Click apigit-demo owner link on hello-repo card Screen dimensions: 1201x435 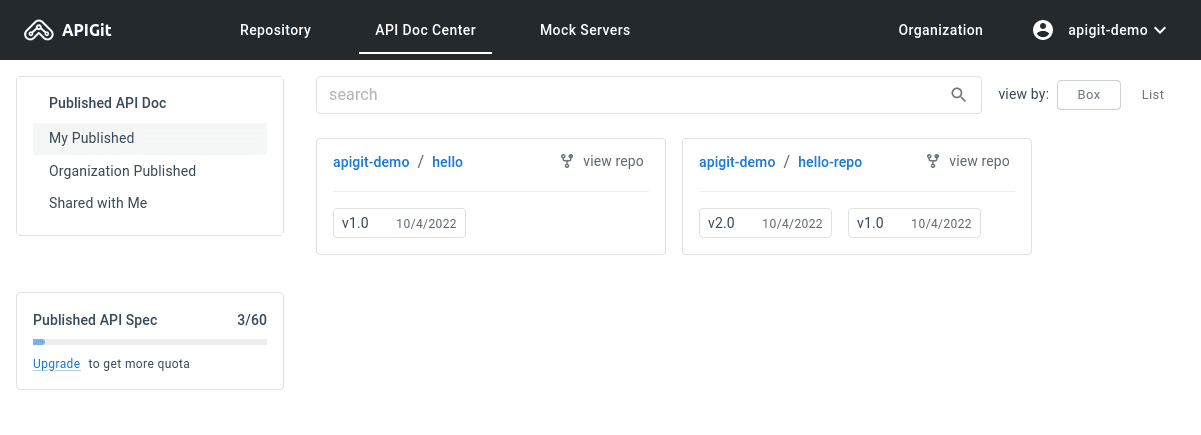tap(737, 162)
